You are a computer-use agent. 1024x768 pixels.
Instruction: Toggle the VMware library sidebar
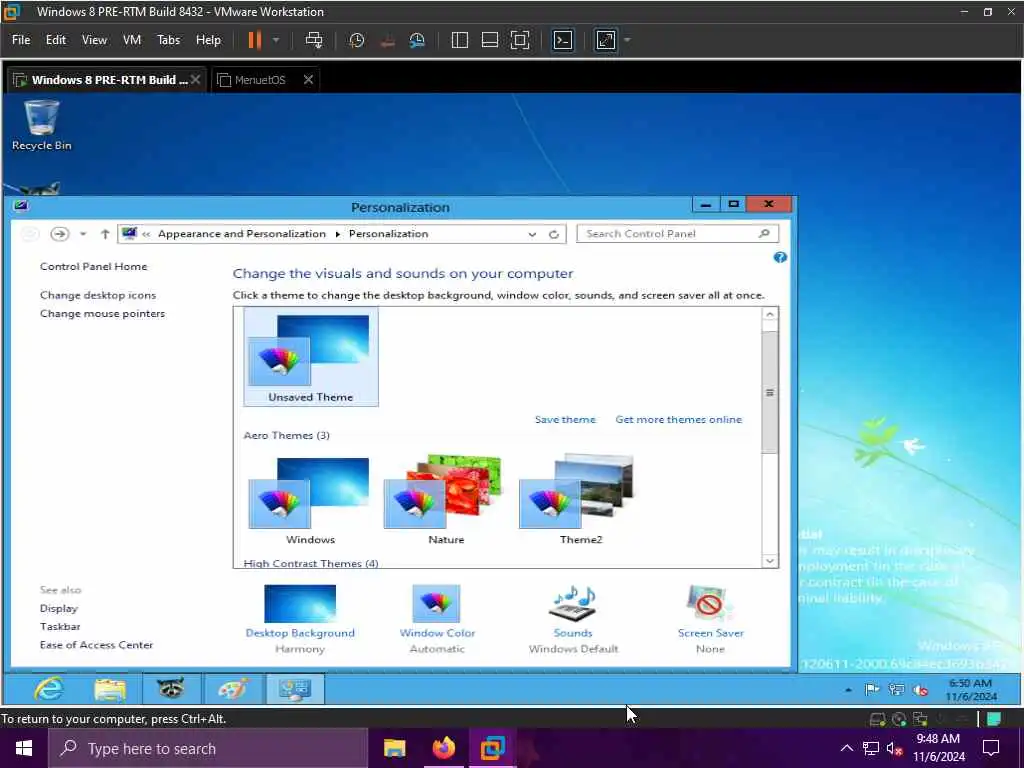click(x=460, y=40)
